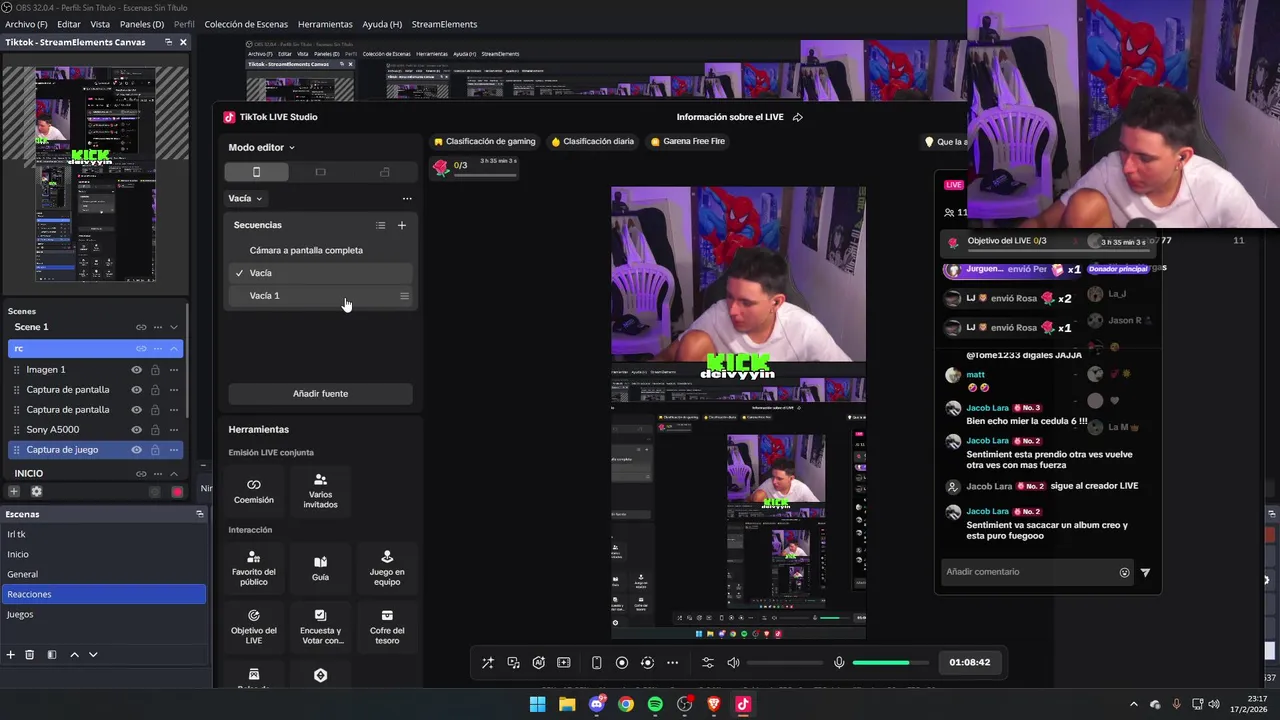
Task: Open Favorito del público tool
Action: (x=254, y=568)
